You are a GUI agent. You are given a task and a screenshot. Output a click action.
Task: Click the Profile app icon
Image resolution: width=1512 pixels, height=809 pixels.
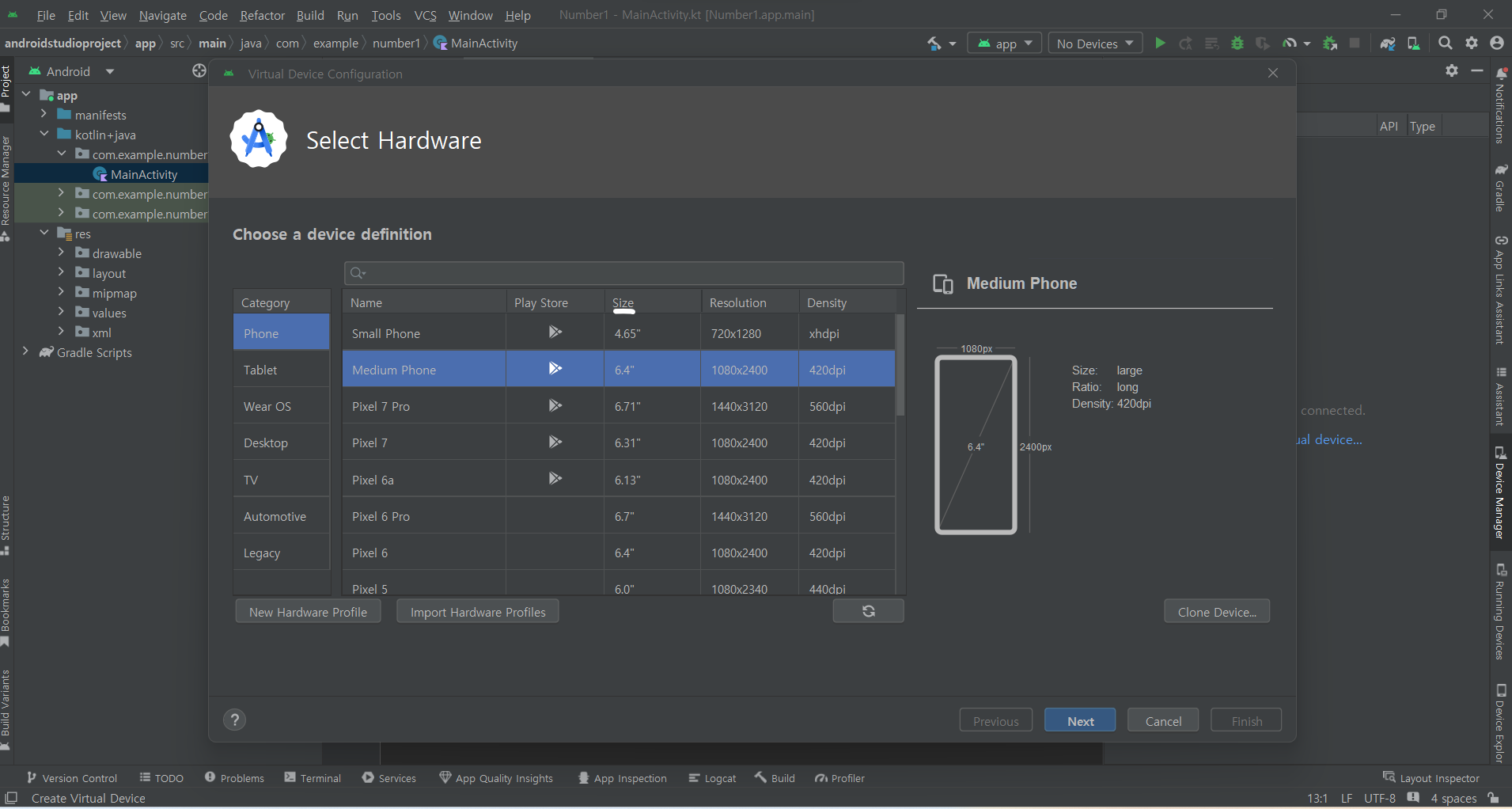pyautogui.click(x=1290, y=44)
